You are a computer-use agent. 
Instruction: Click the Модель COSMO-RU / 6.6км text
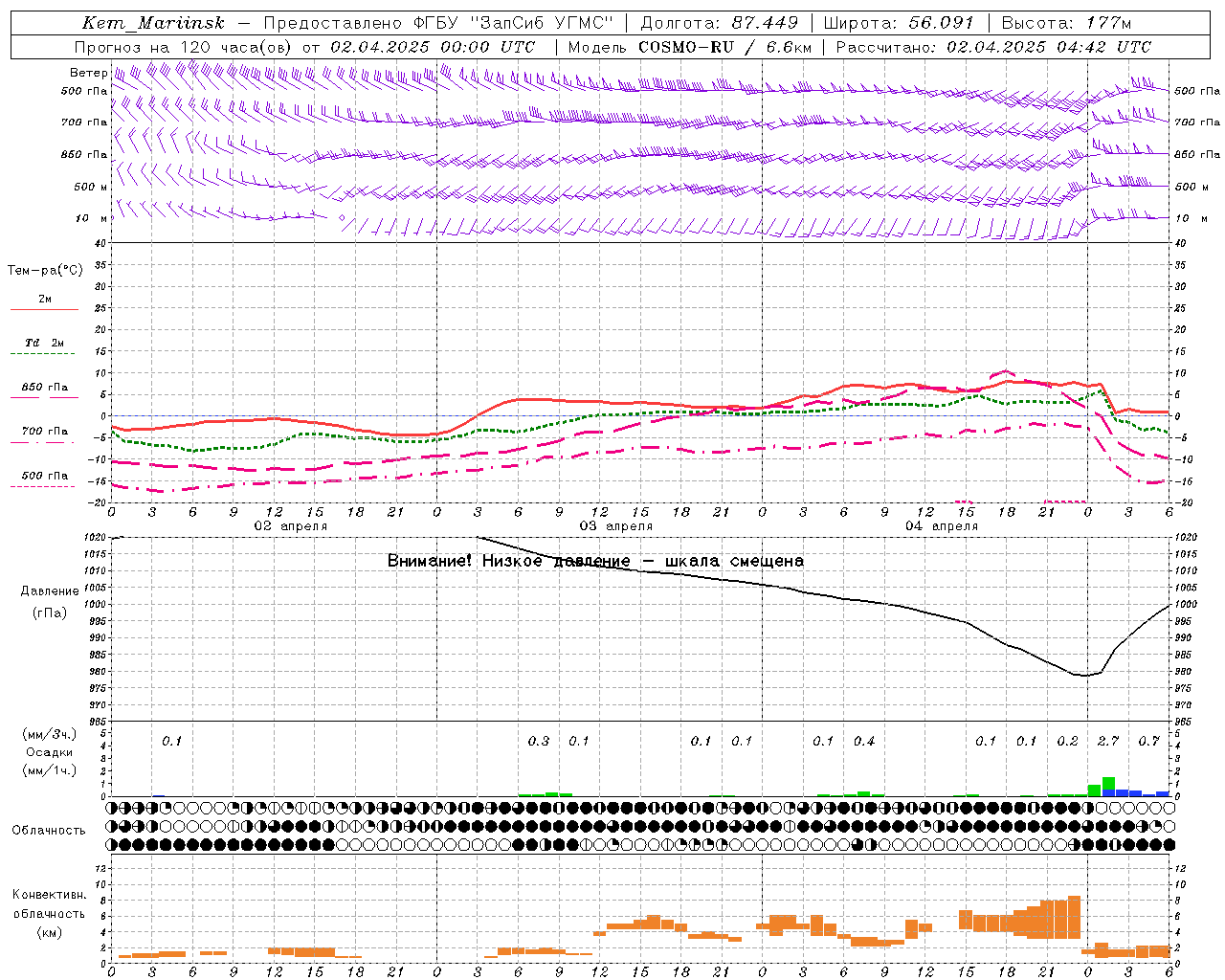(x=690, y=47)
